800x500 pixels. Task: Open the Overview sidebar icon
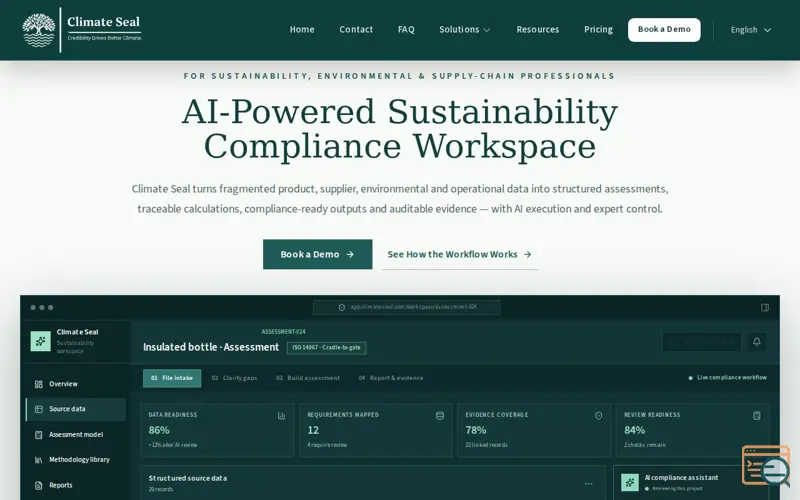(x=39, y=384)
